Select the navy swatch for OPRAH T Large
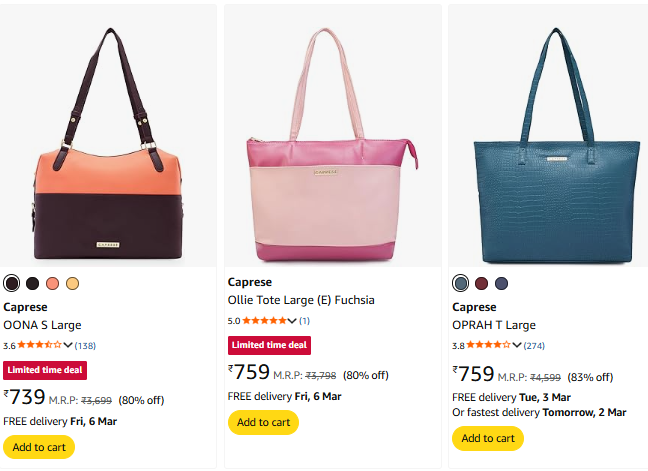The image size is (648, 471). click(501, 283)
